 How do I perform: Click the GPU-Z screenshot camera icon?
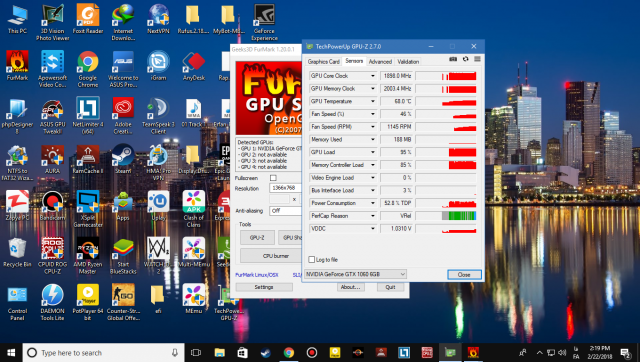click(453, 59)
